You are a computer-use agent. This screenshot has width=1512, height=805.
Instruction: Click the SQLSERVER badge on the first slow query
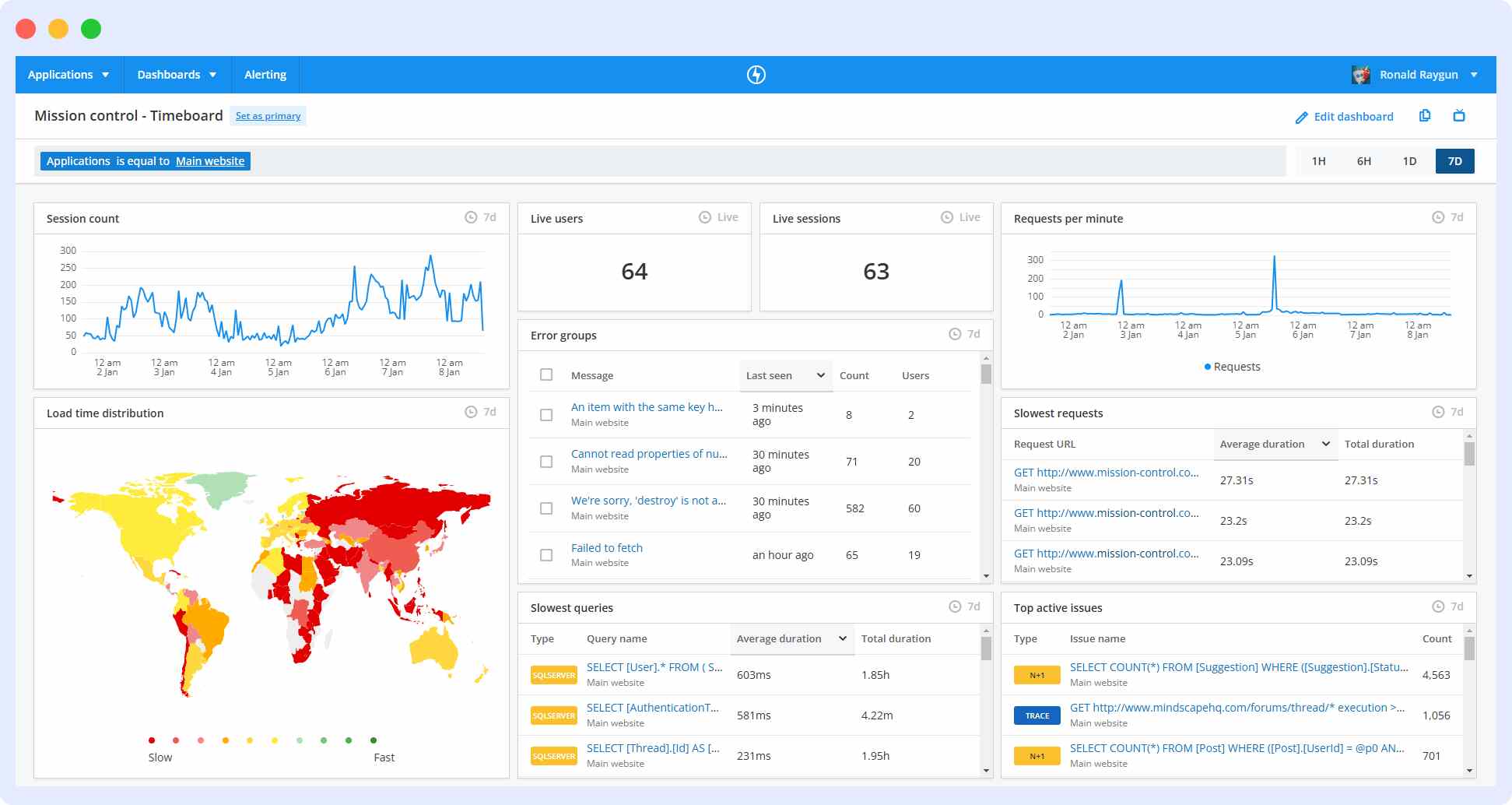click(x=553, y=674)
